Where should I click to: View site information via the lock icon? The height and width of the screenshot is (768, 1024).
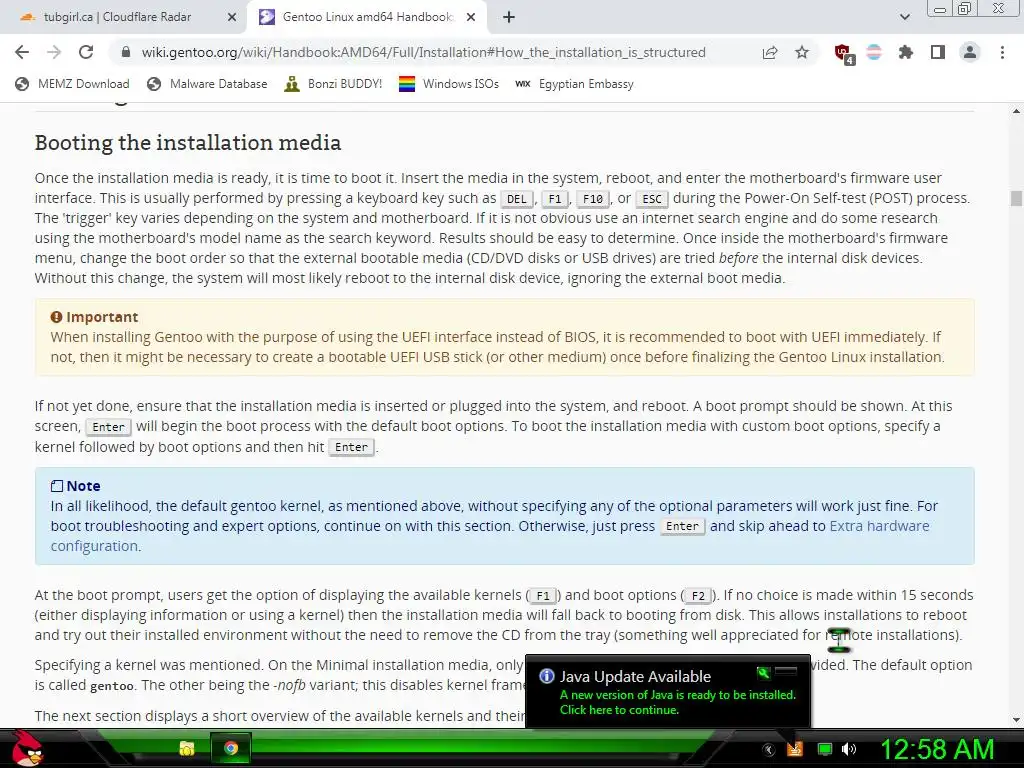click(x=126, y=52)
